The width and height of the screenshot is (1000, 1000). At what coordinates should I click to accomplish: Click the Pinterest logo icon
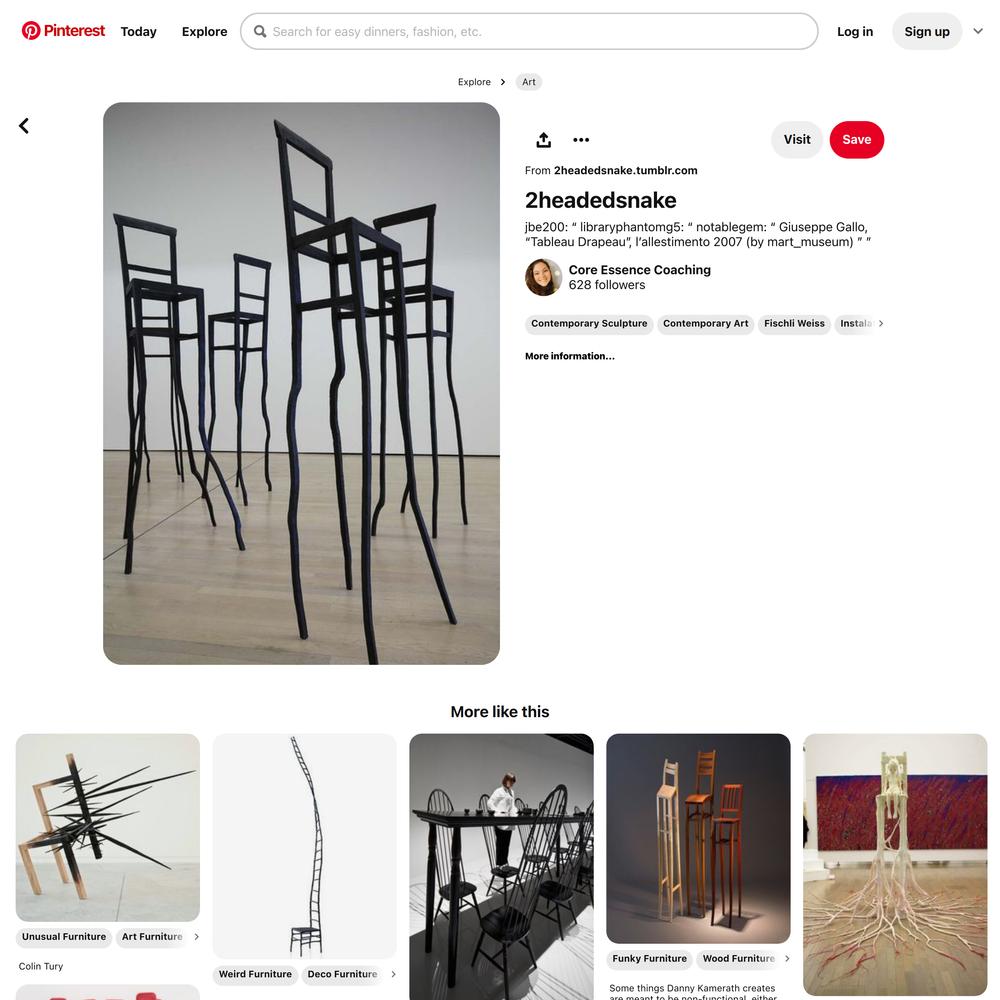click(x=31, y=31)
